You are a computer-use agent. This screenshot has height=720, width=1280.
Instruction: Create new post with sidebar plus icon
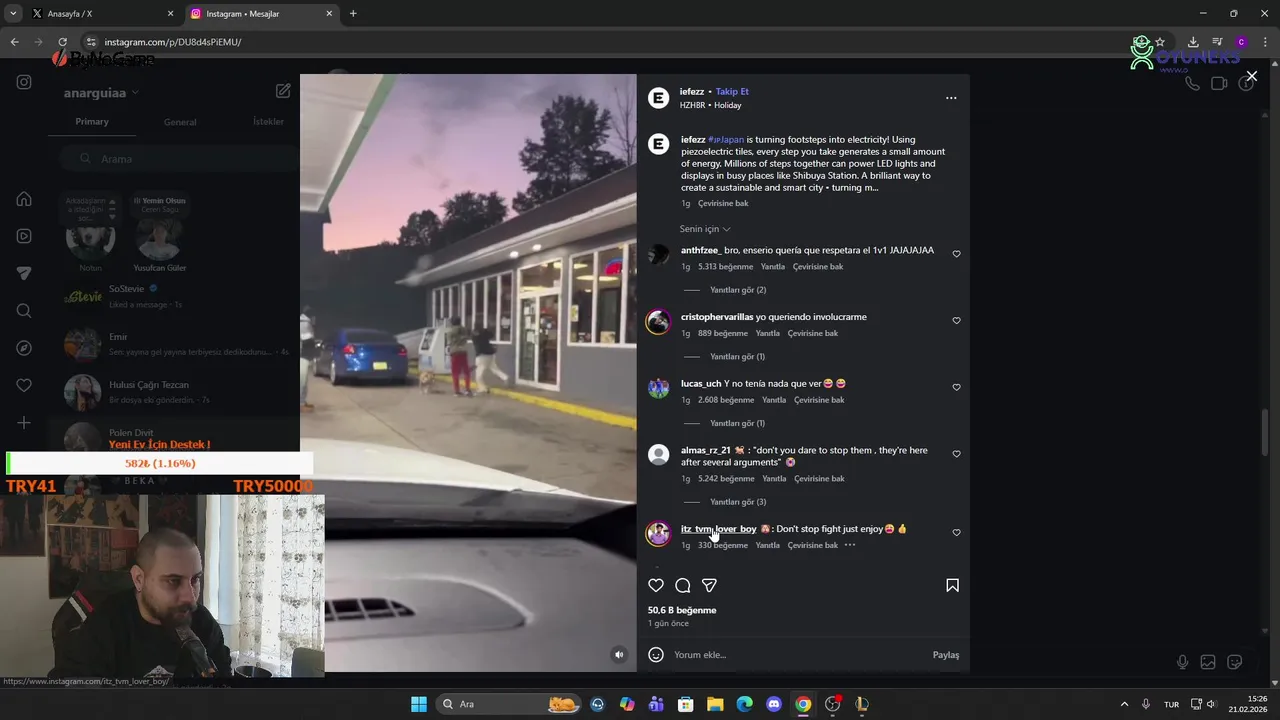pyautogui.click(x=24, y=423)
